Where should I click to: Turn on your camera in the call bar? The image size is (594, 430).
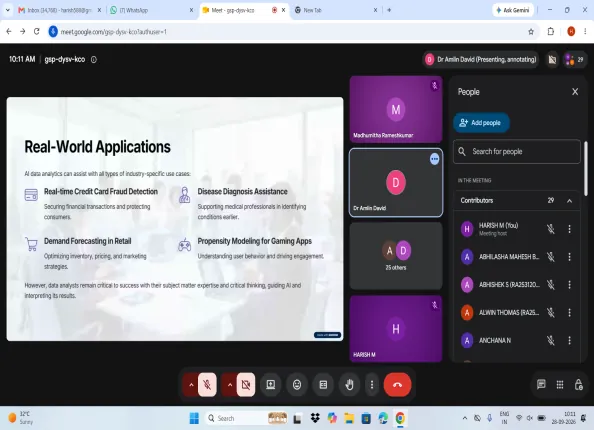click(x=246, y=385)
